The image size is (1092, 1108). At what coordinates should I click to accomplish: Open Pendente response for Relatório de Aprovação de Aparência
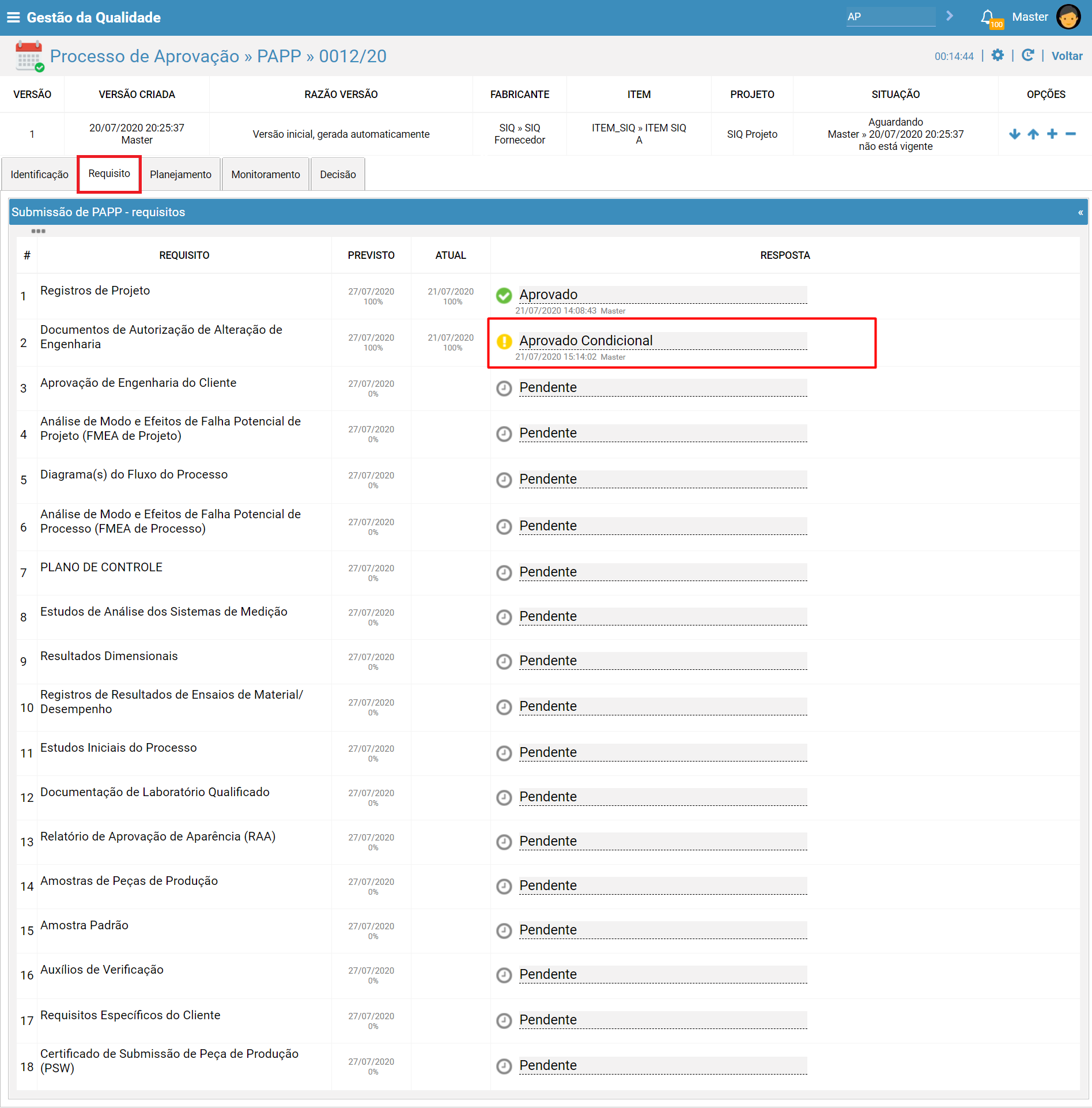point(663,842)
